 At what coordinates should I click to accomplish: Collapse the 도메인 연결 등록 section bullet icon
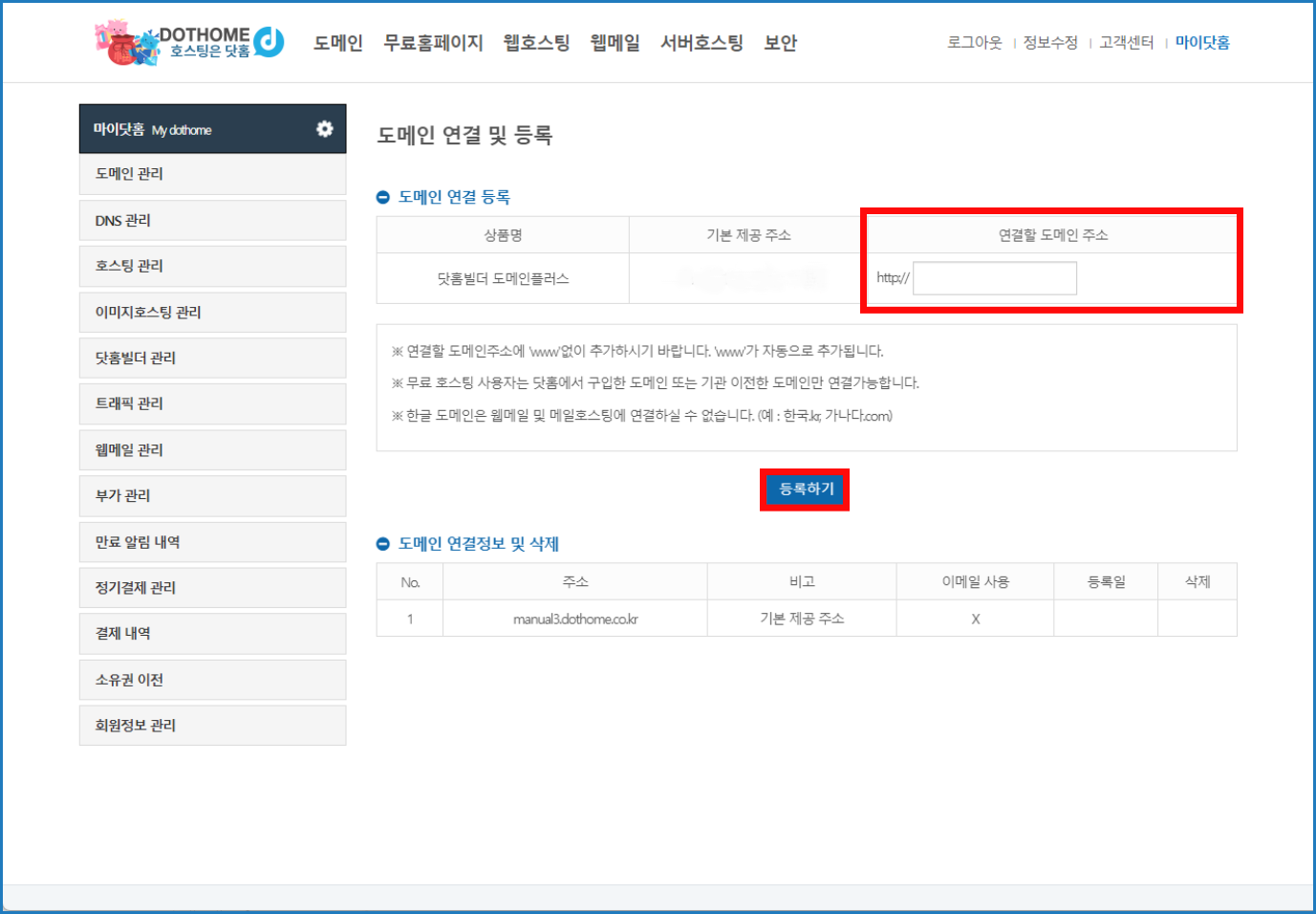[383, 197]
